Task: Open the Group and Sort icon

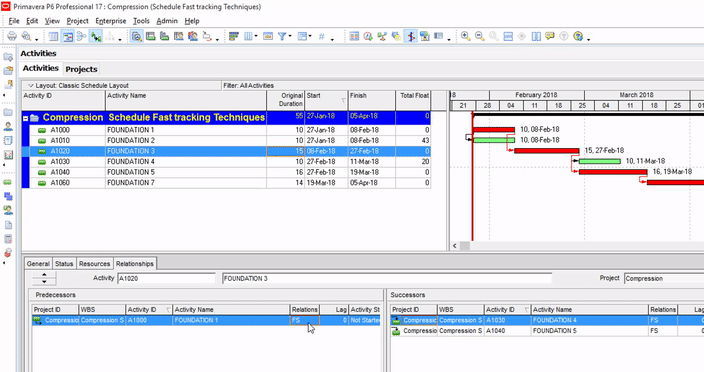Action: (x=302, y=36)
